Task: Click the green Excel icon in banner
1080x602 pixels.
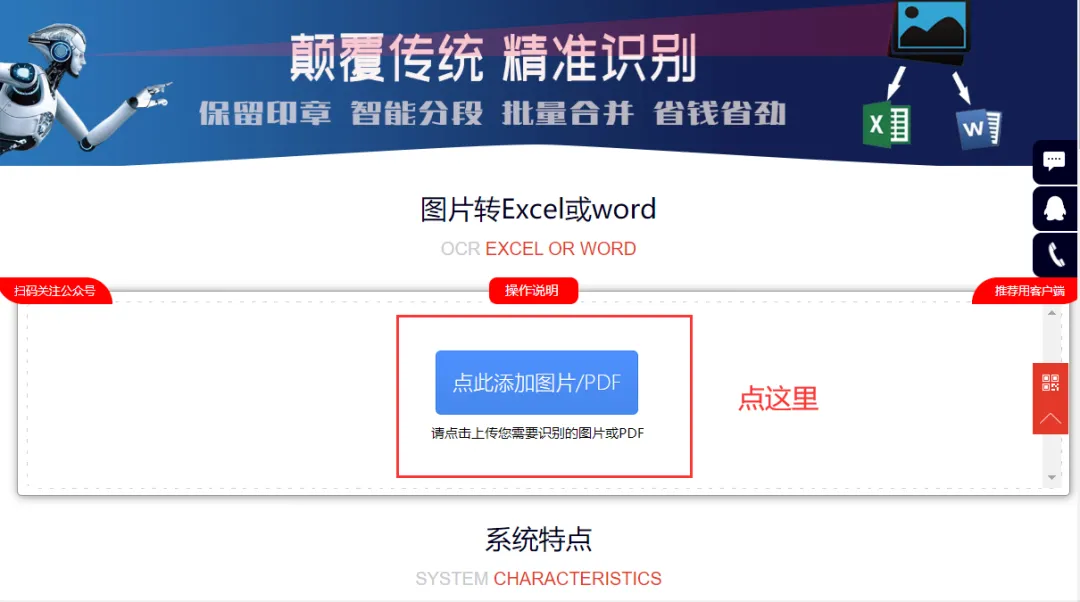Action: pos(886,125)
